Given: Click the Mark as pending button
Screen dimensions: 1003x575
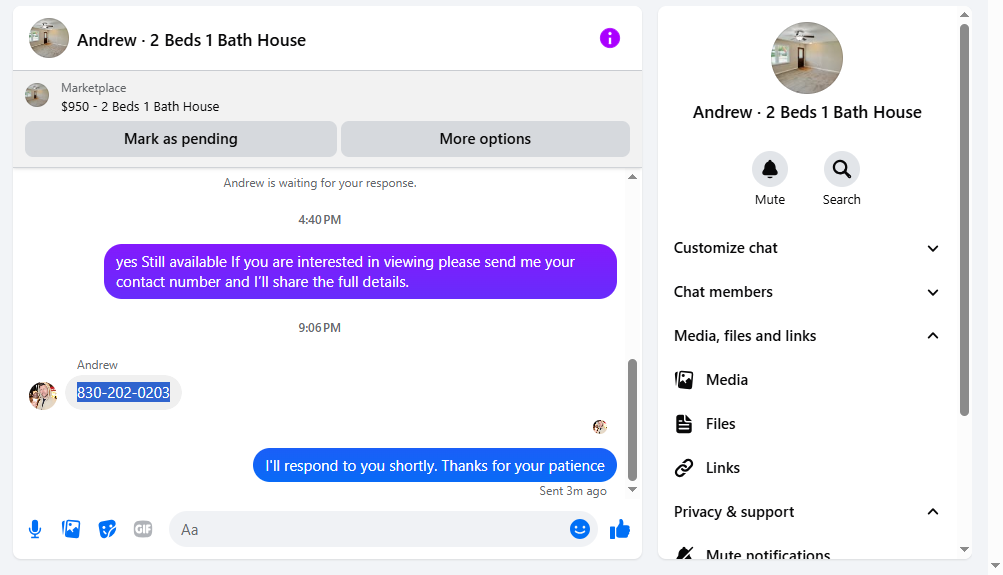Looking at the screenshot, I should coord(181,139).
